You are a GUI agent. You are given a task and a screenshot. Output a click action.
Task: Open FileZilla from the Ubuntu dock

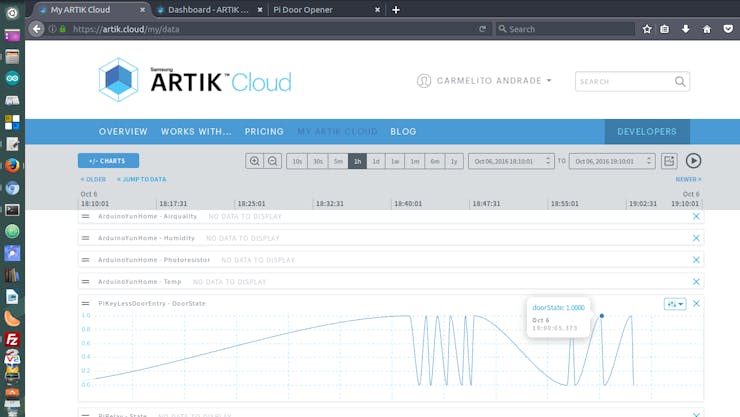point(12,340)
